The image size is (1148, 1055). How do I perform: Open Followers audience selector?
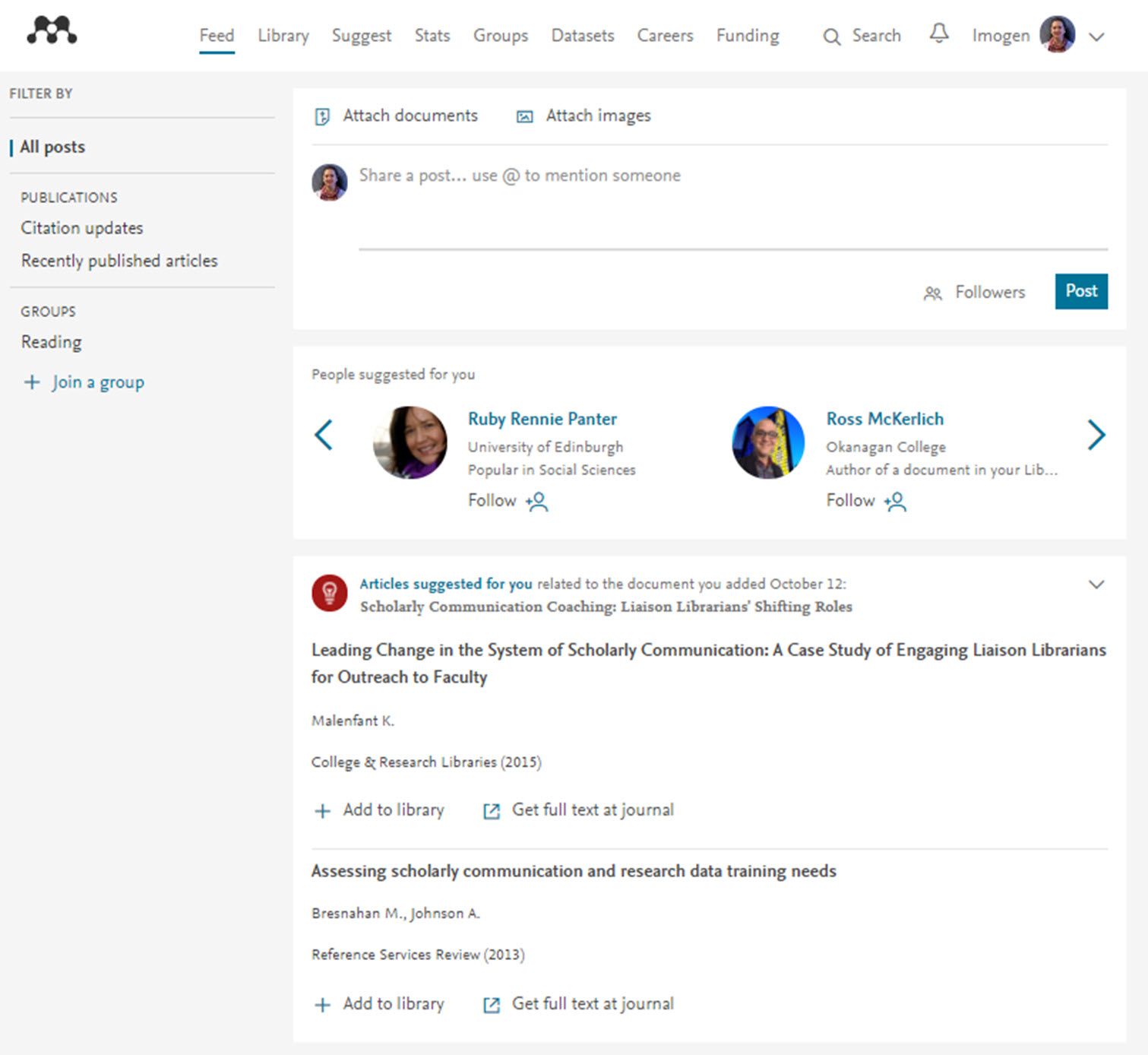pos(975,293)
